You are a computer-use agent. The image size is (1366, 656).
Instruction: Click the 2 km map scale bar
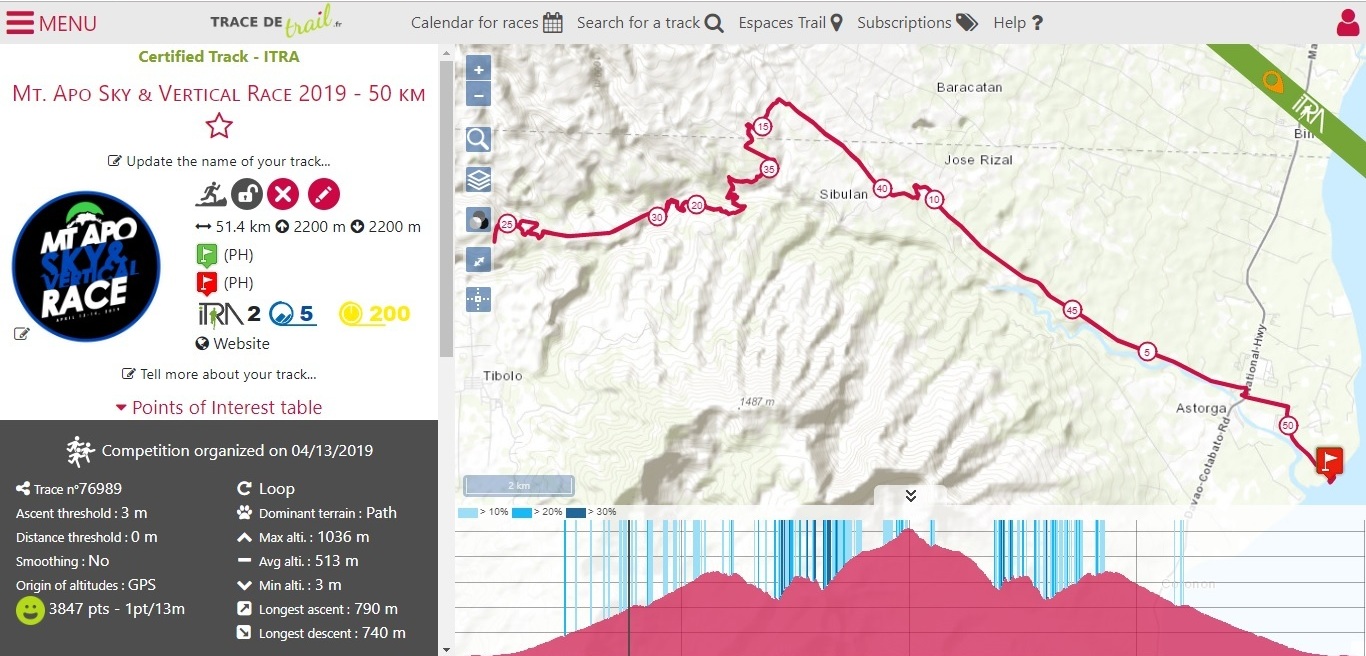pyautogui.click(x=519, y=486)
